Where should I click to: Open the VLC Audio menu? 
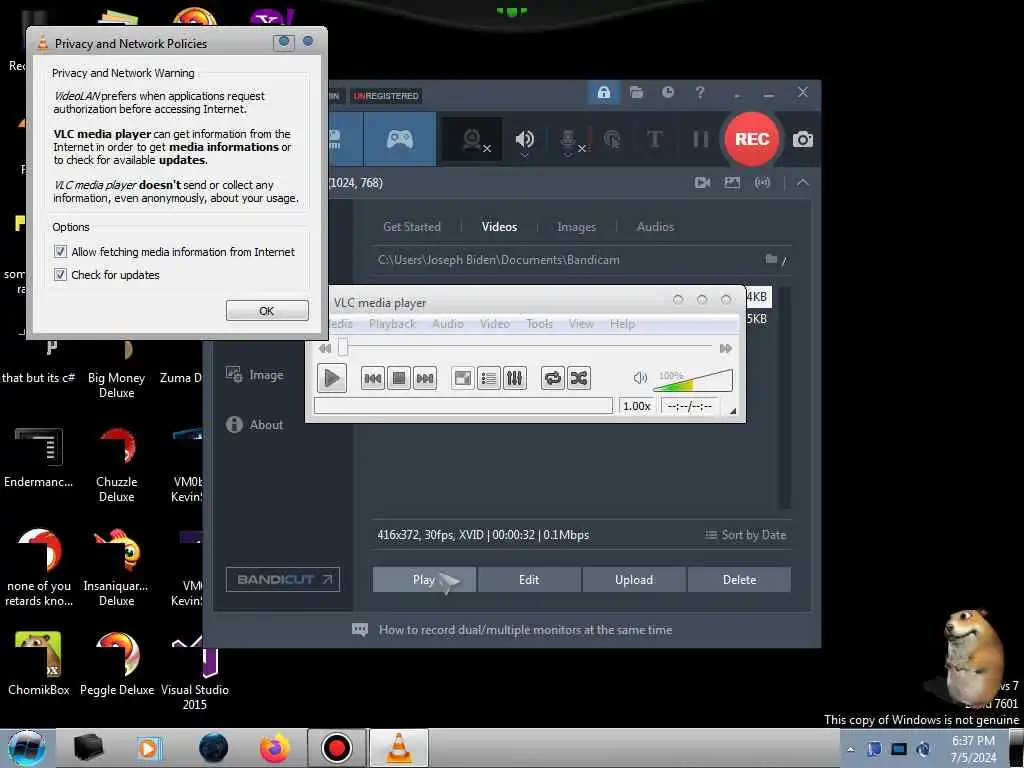pos(448,324)
